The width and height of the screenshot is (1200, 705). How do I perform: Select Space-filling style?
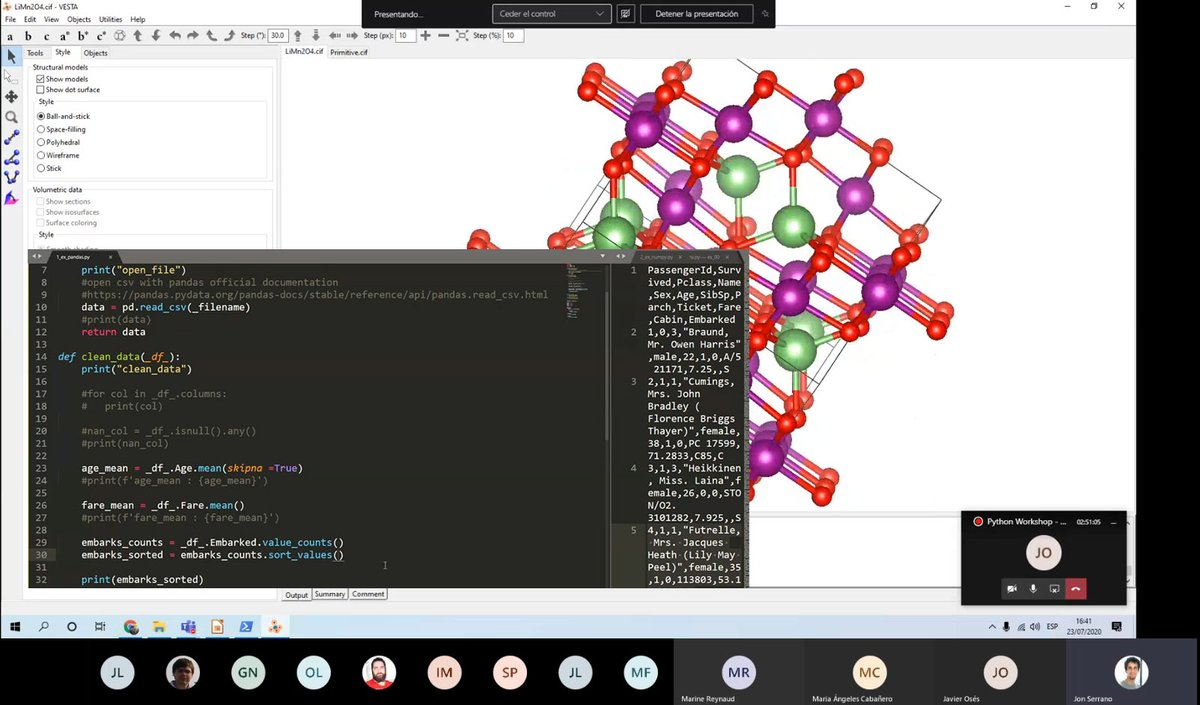41,129
